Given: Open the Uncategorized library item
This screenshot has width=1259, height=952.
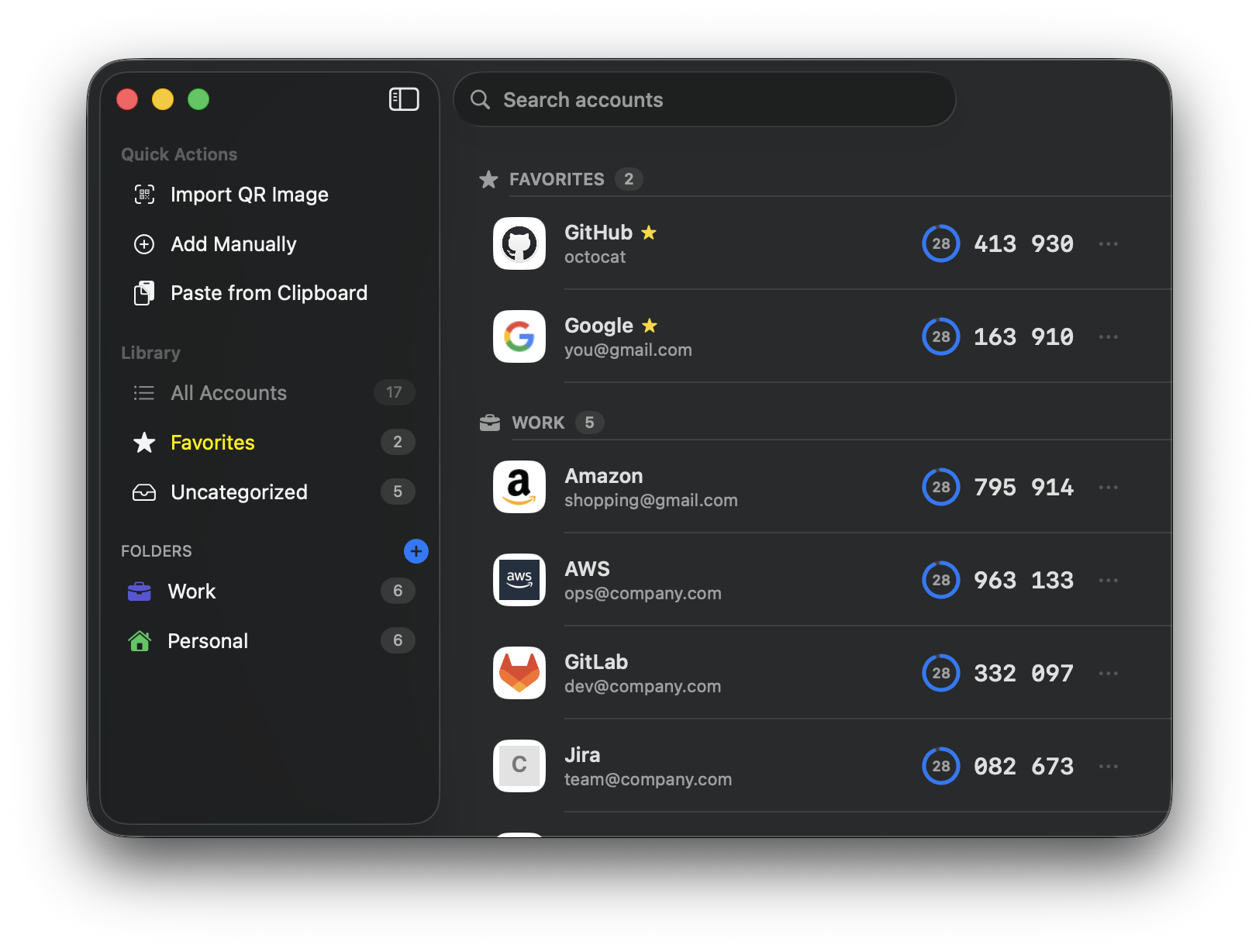Looking at the screenshot, I should (269, 492).
